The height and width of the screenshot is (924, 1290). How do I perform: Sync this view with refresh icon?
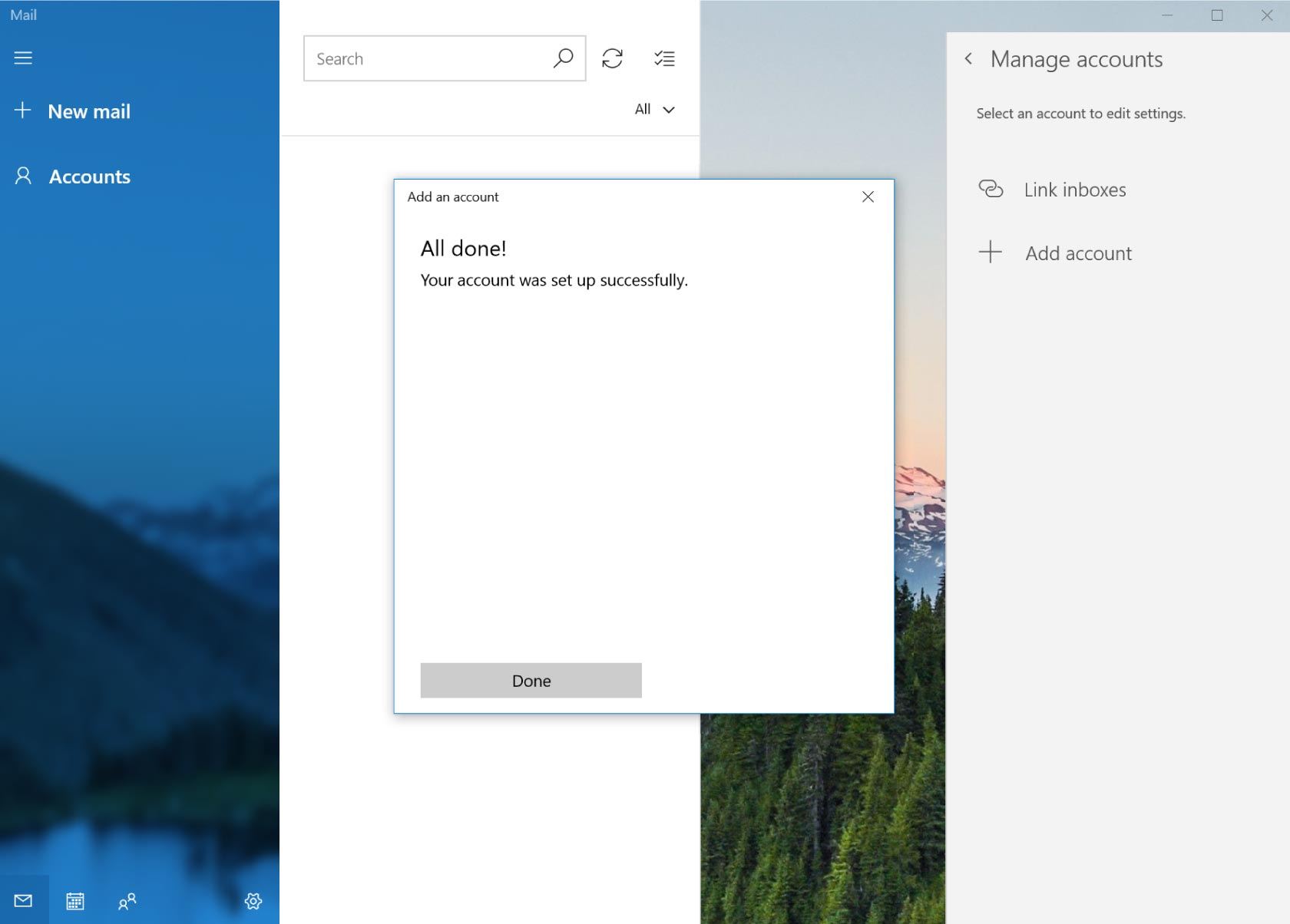(x=612, y=58)
